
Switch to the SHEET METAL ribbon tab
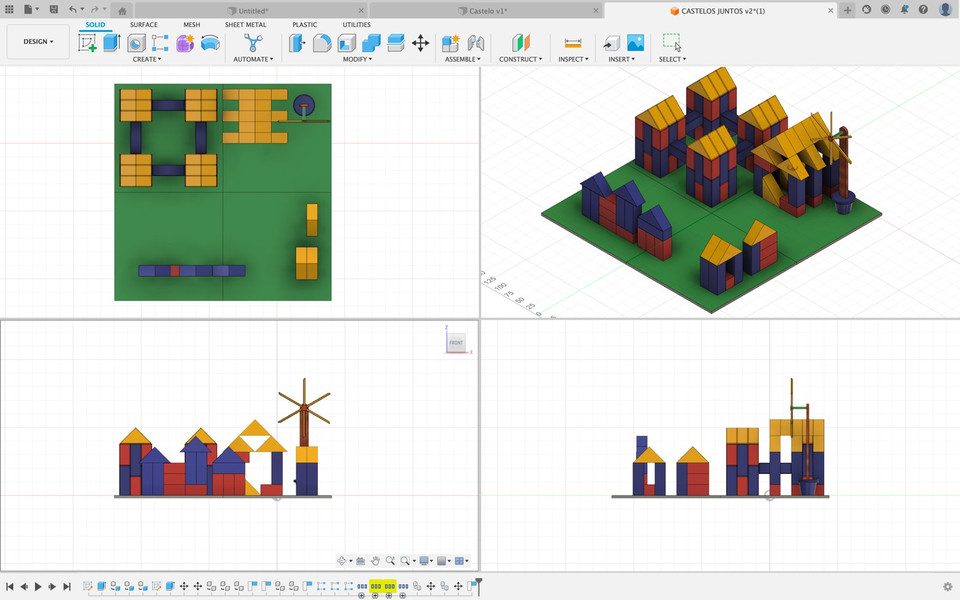(x=245, y=24)
